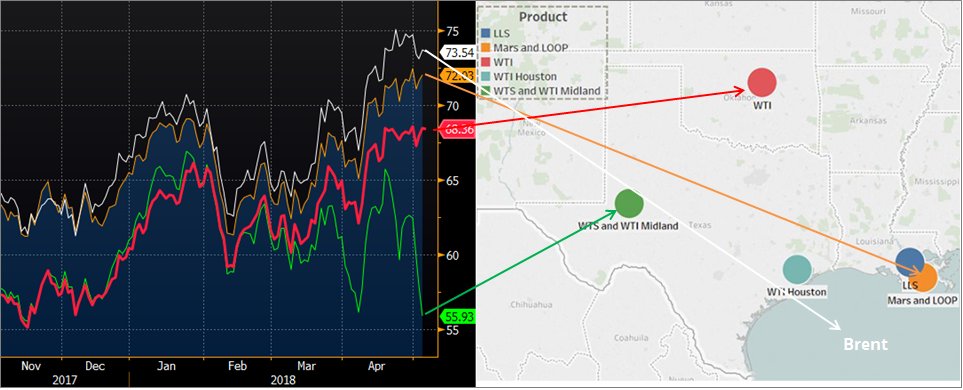This screenshot has width=963, height=390.
Task: Click the 55.93 green price tag
Action: 458,316
